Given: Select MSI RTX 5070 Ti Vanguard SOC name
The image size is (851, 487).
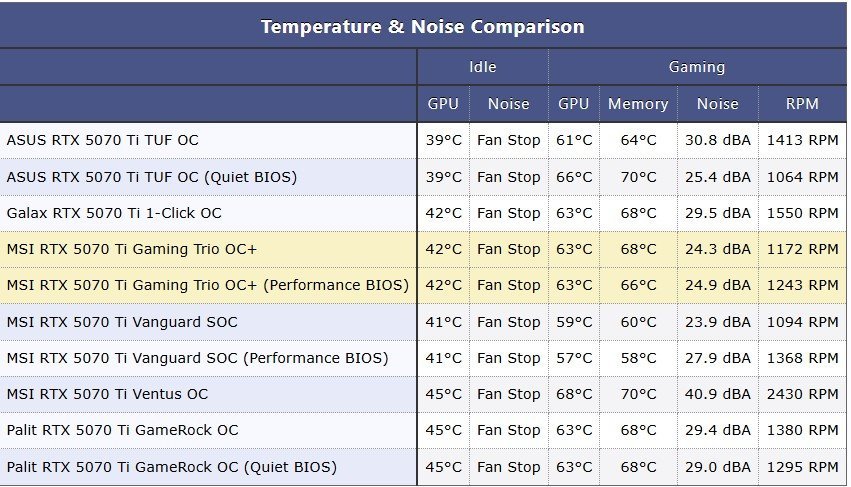Looking at the screenshot, I should 122,322.
